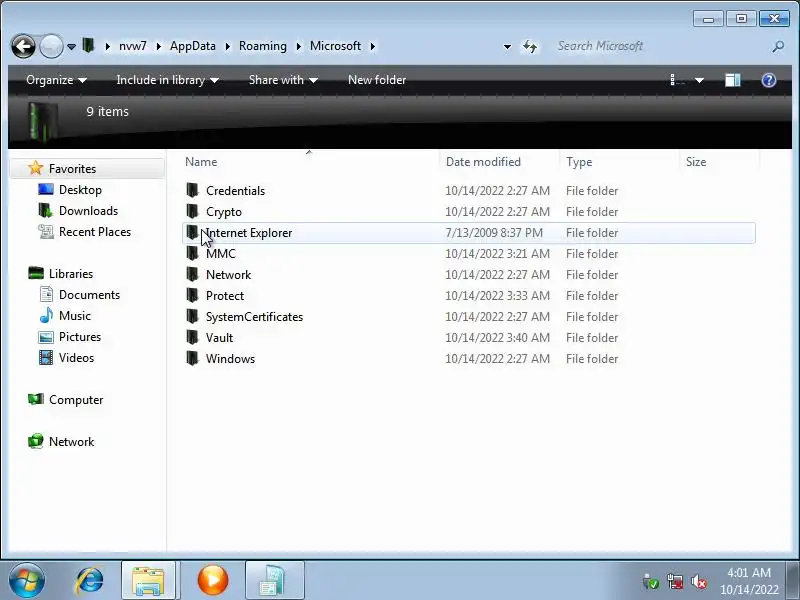Select the Windows folder icon

[192, 359]
